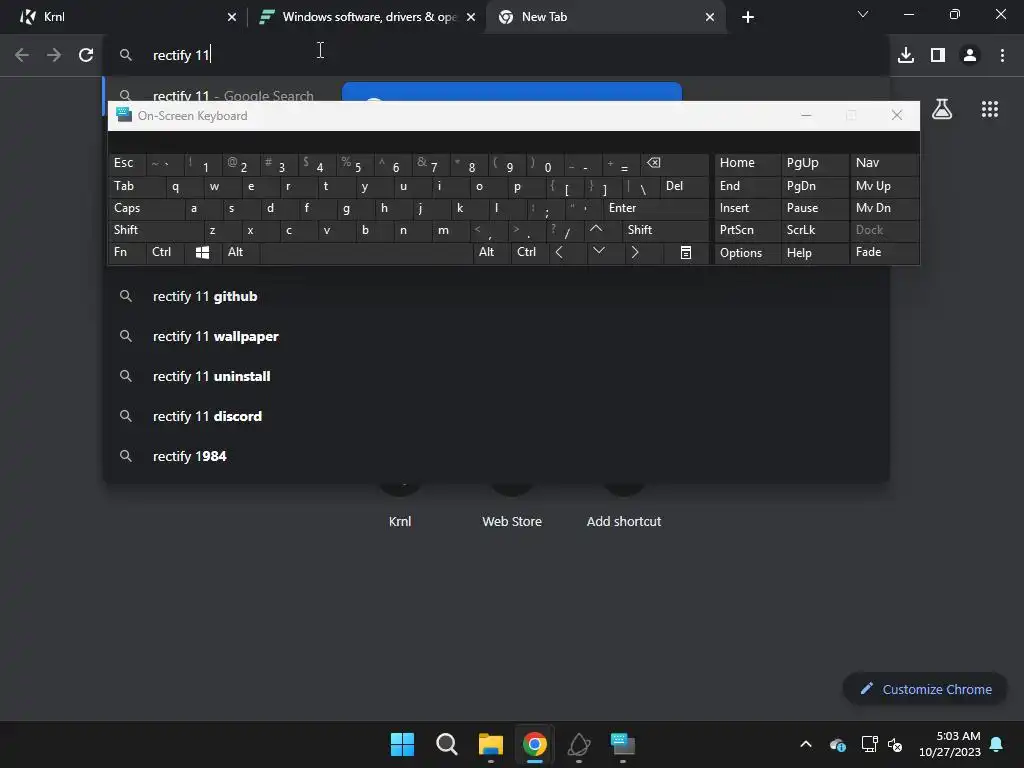Open OneDrive cloud tray icon
1024x768 pixels.
(838, 744)
